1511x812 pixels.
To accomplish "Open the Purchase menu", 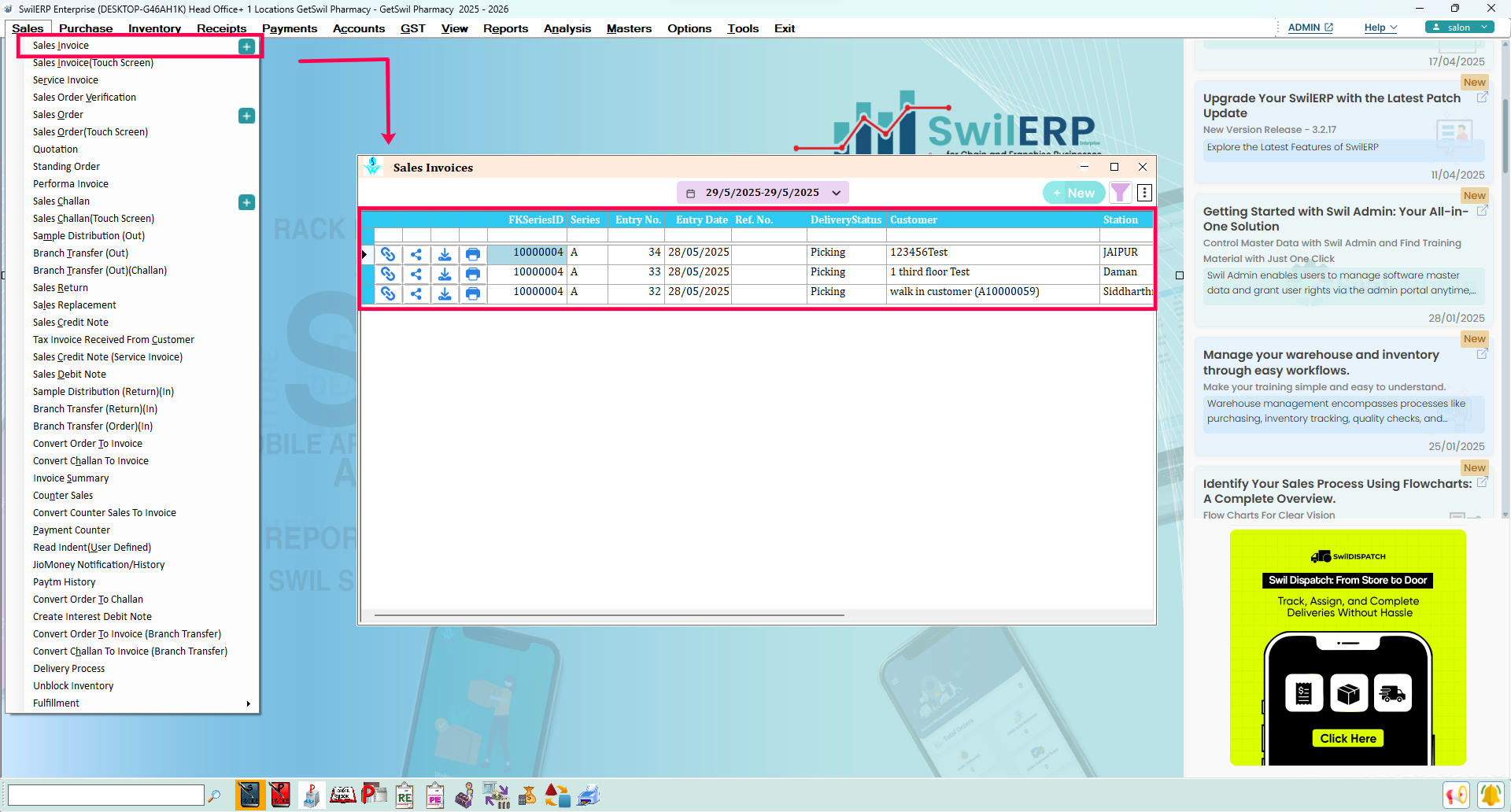I will point(86,28).
